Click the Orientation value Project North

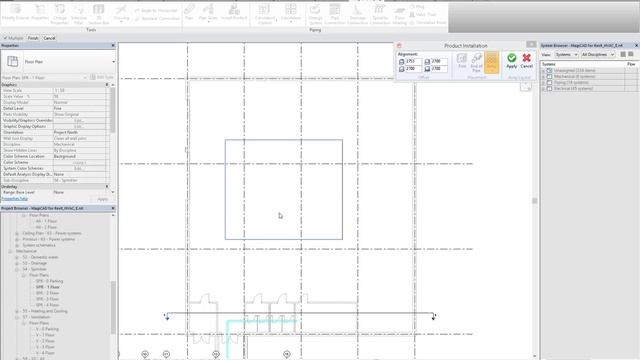(80, 133)
